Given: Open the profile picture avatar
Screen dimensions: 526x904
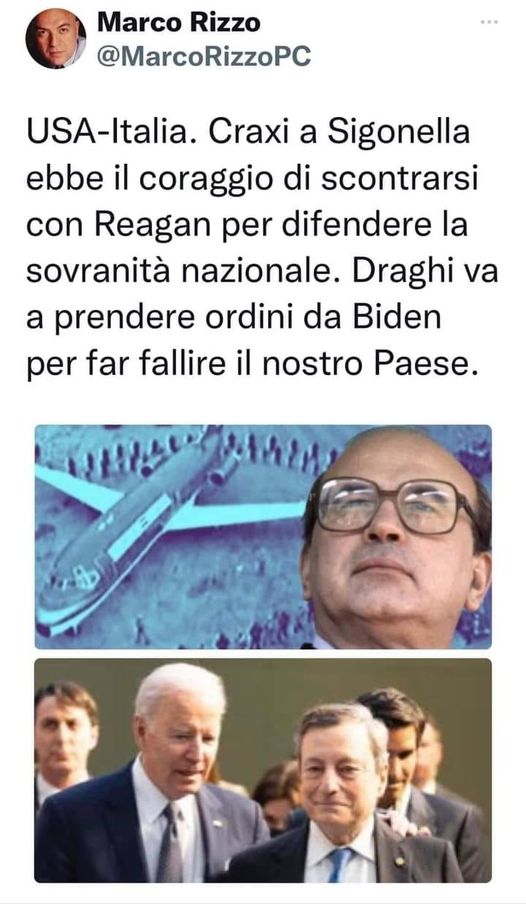Looking at the screenshot, I should click(x=56, y=39).
